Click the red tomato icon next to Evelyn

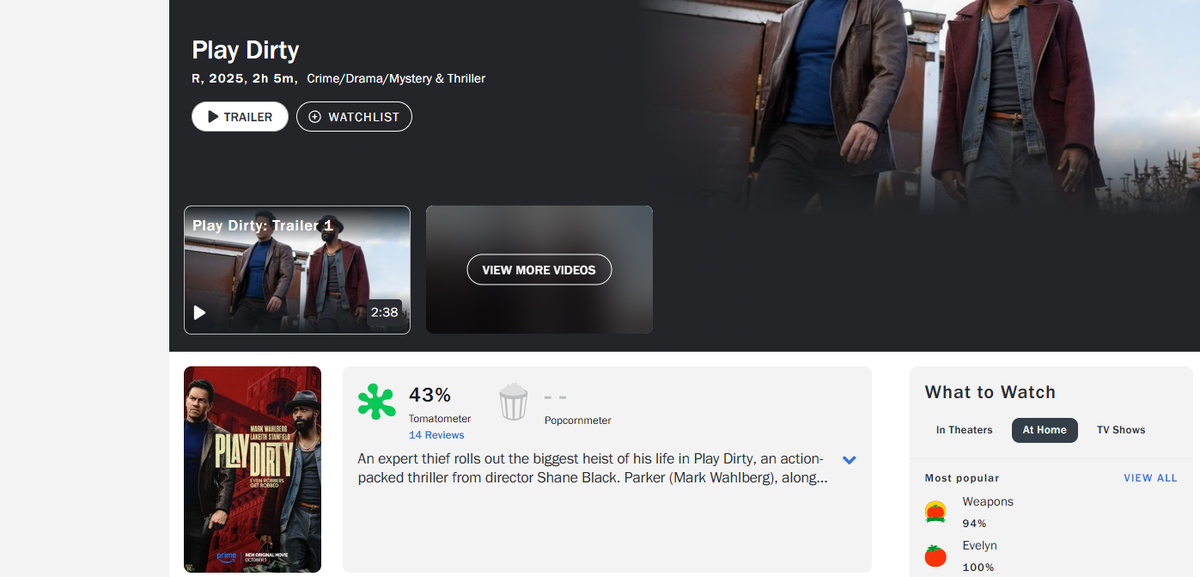click(x=935, y=556)
